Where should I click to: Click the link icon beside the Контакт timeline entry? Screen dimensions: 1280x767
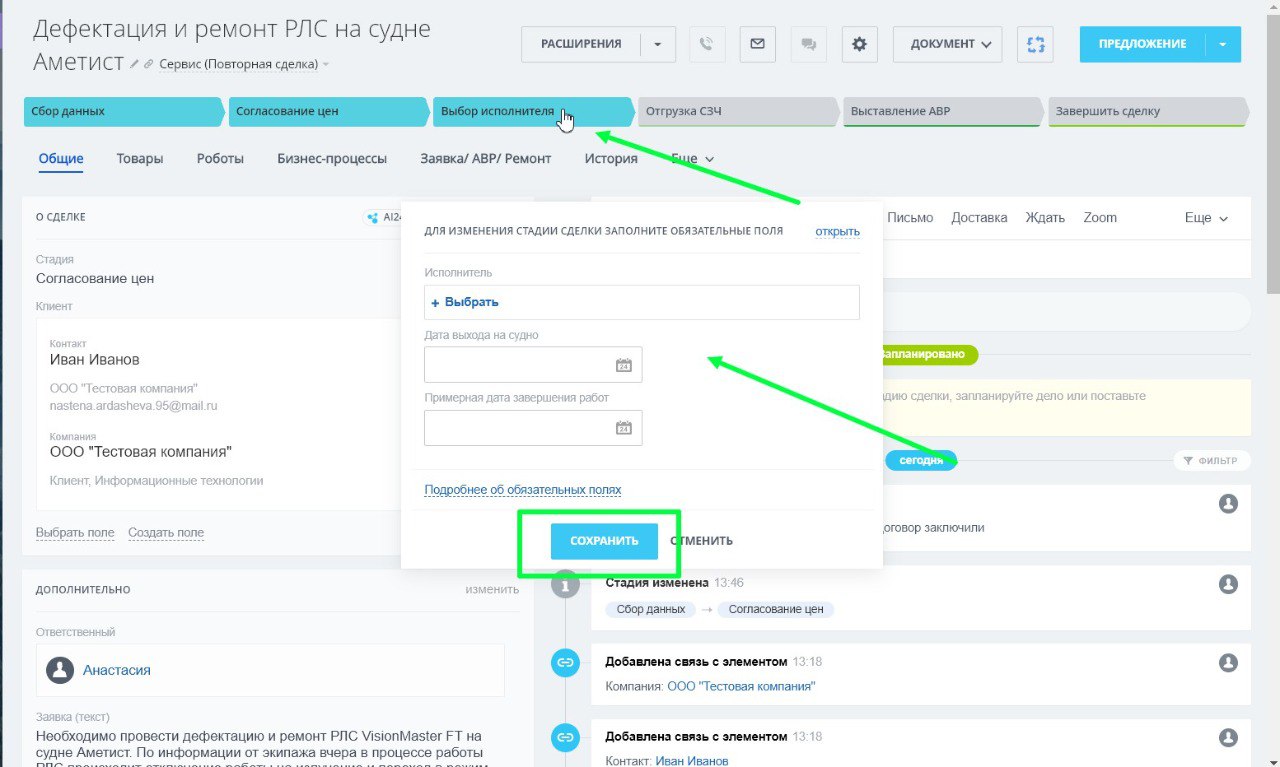tap(565, 738)
